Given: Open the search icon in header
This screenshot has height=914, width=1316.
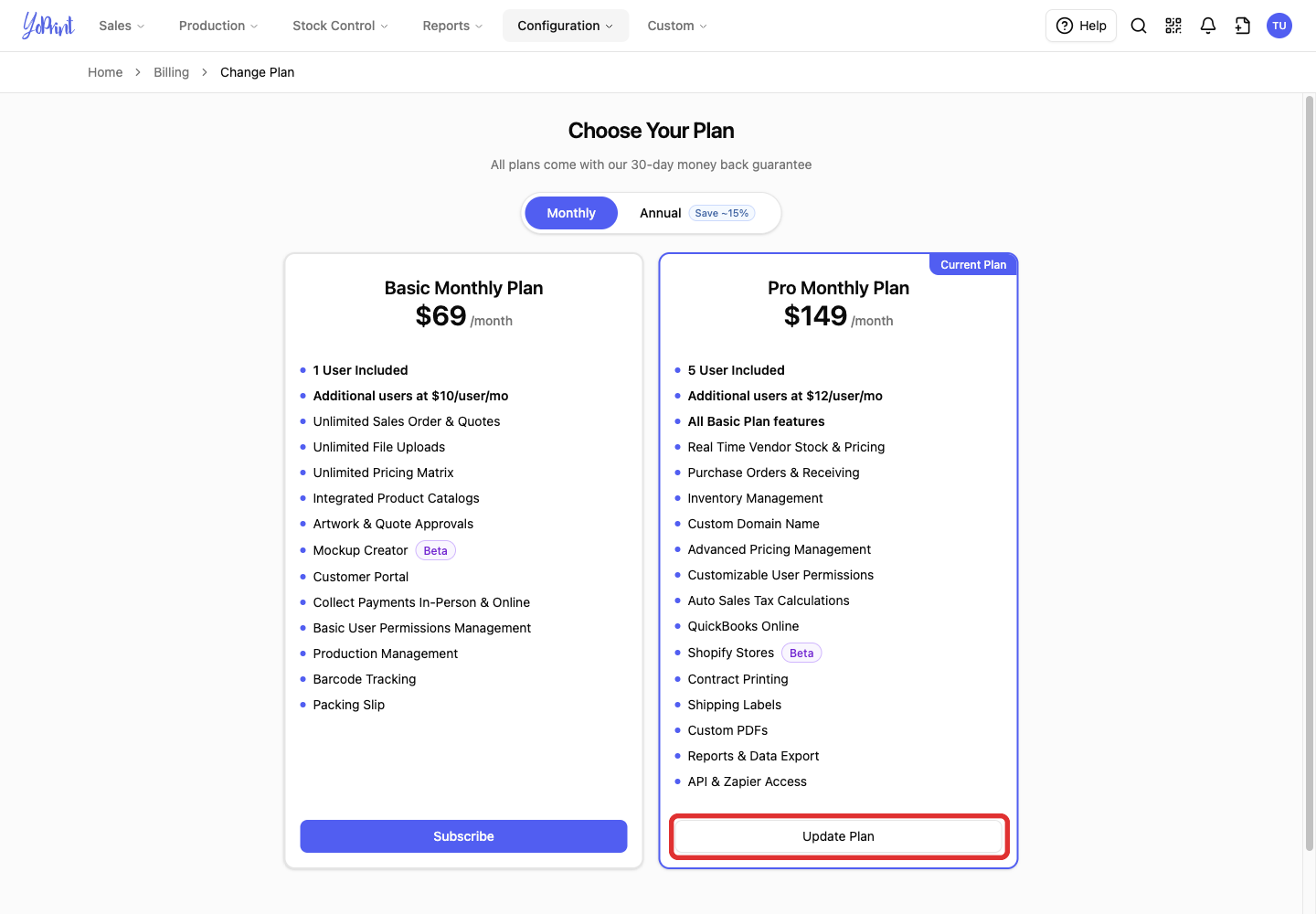Looking at the screenshot, I should pyautogui.click(x=1139, y=26).
